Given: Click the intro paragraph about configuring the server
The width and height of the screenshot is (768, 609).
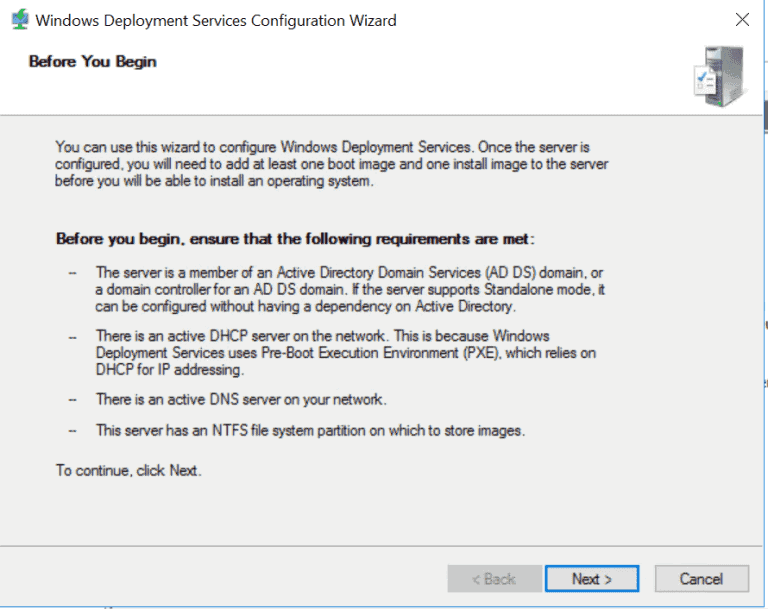Looking at the screenshot, I should [330, 163].
